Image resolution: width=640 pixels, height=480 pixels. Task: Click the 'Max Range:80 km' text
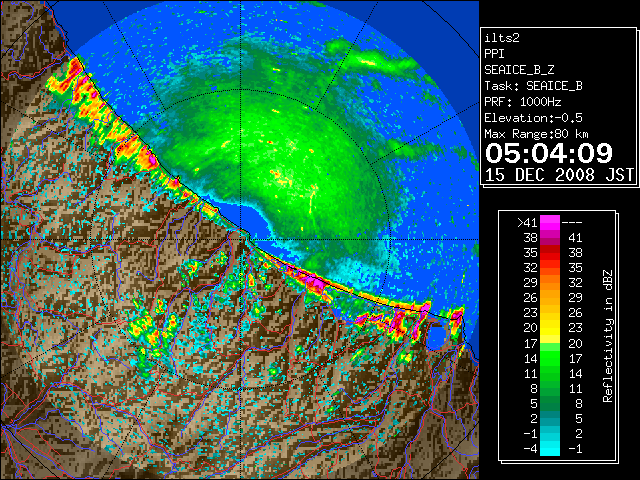tap(536, 134)
